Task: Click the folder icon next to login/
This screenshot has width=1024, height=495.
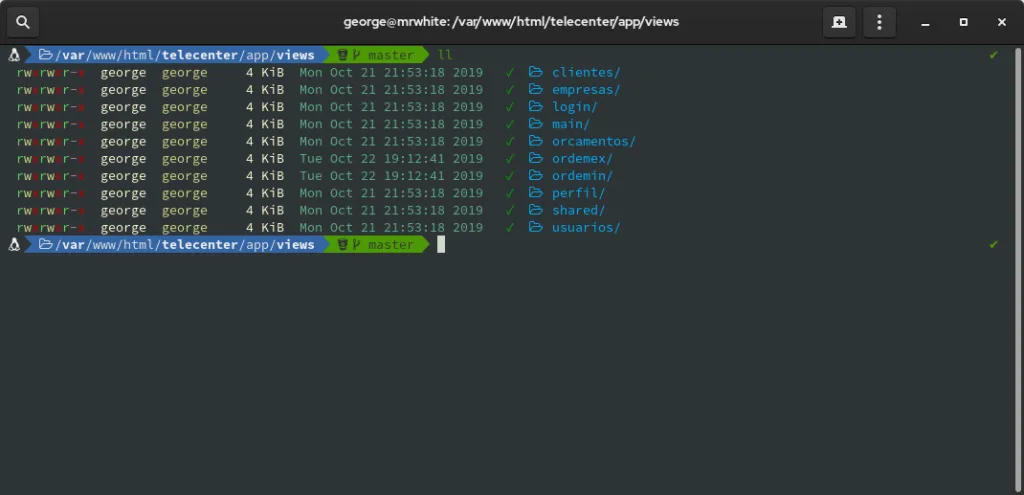Action: coord(536,107)
